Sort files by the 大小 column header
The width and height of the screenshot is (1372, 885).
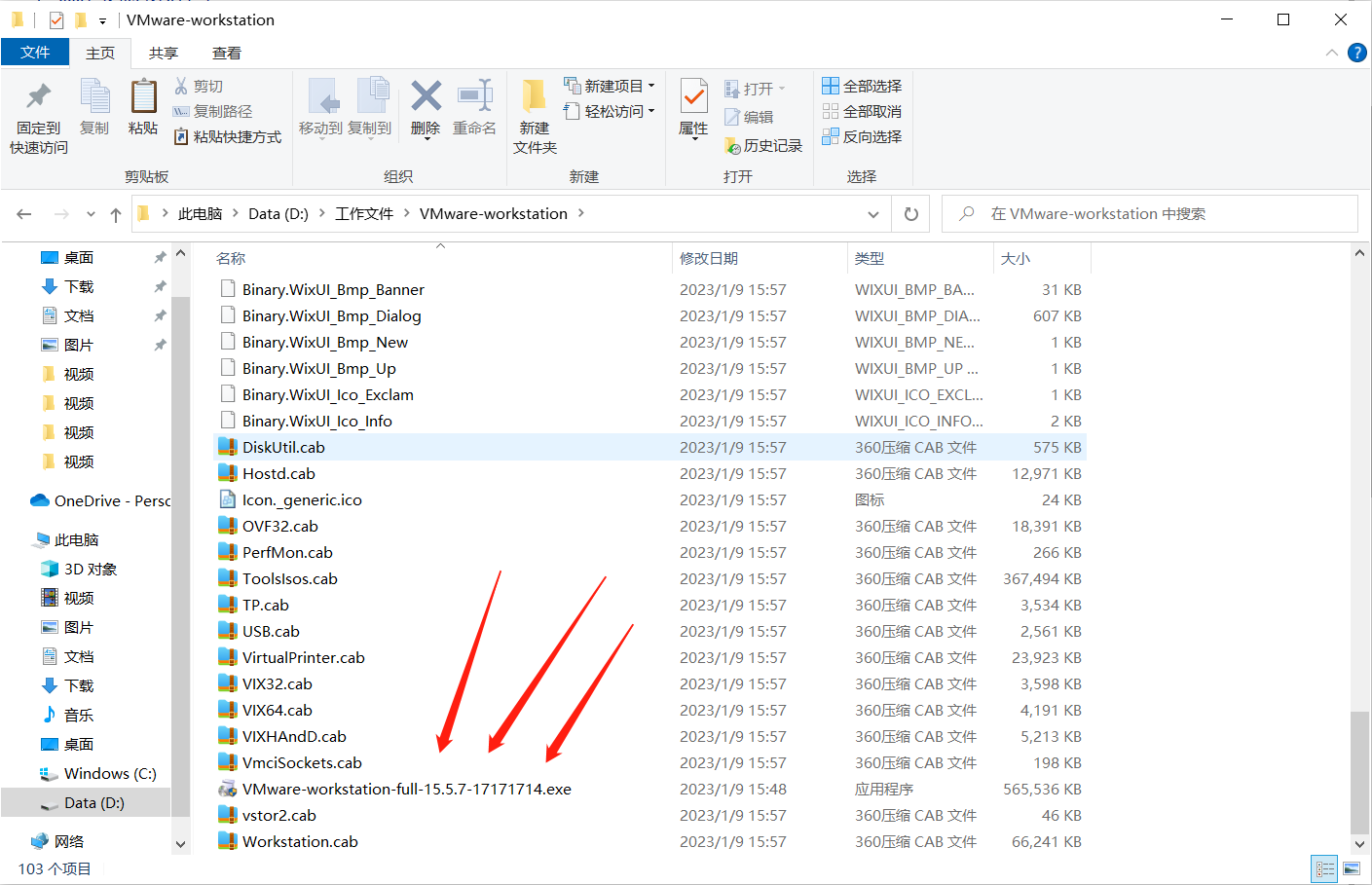click(1016, 258)
